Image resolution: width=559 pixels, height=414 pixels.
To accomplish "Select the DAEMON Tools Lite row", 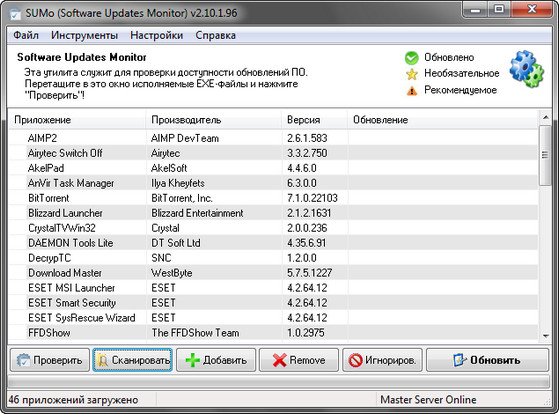I will click(x=273, y=243).
